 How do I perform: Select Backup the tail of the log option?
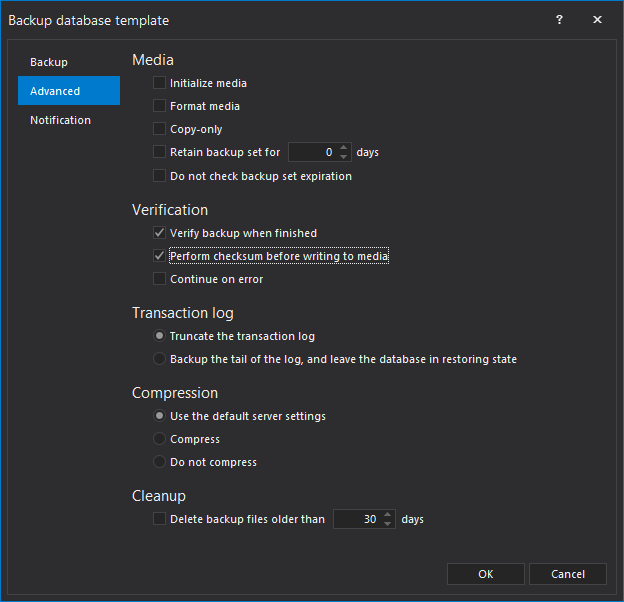point(160,359)
